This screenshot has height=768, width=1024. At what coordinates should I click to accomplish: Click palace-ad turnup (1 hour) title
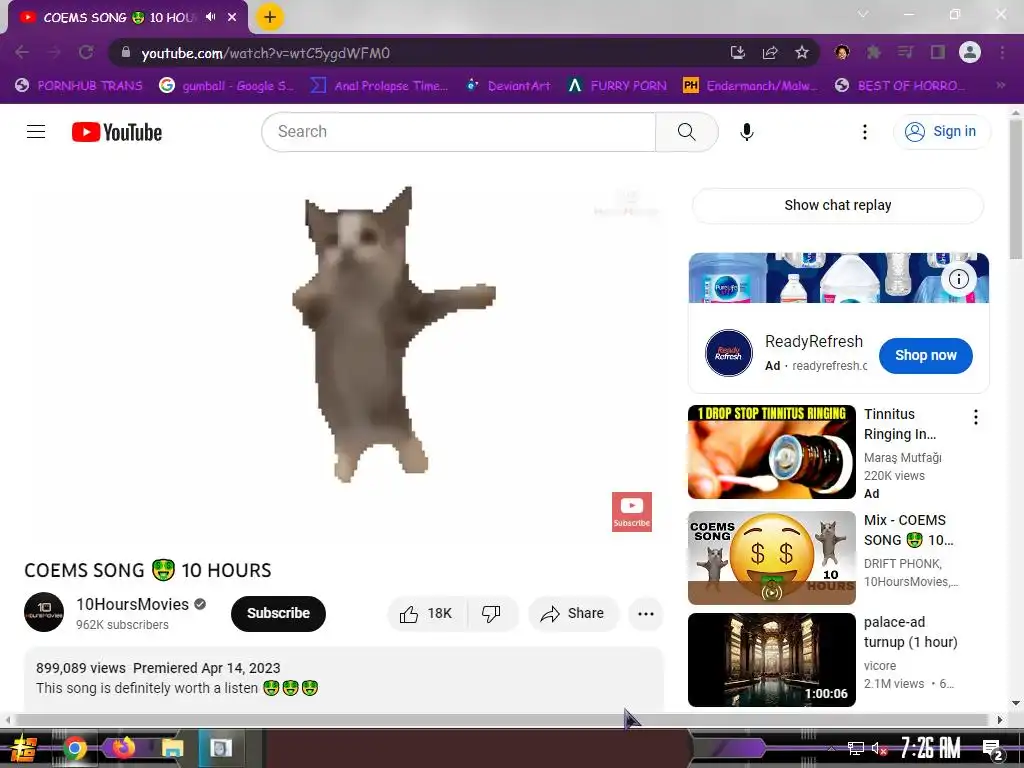click(x=910, y=632)
